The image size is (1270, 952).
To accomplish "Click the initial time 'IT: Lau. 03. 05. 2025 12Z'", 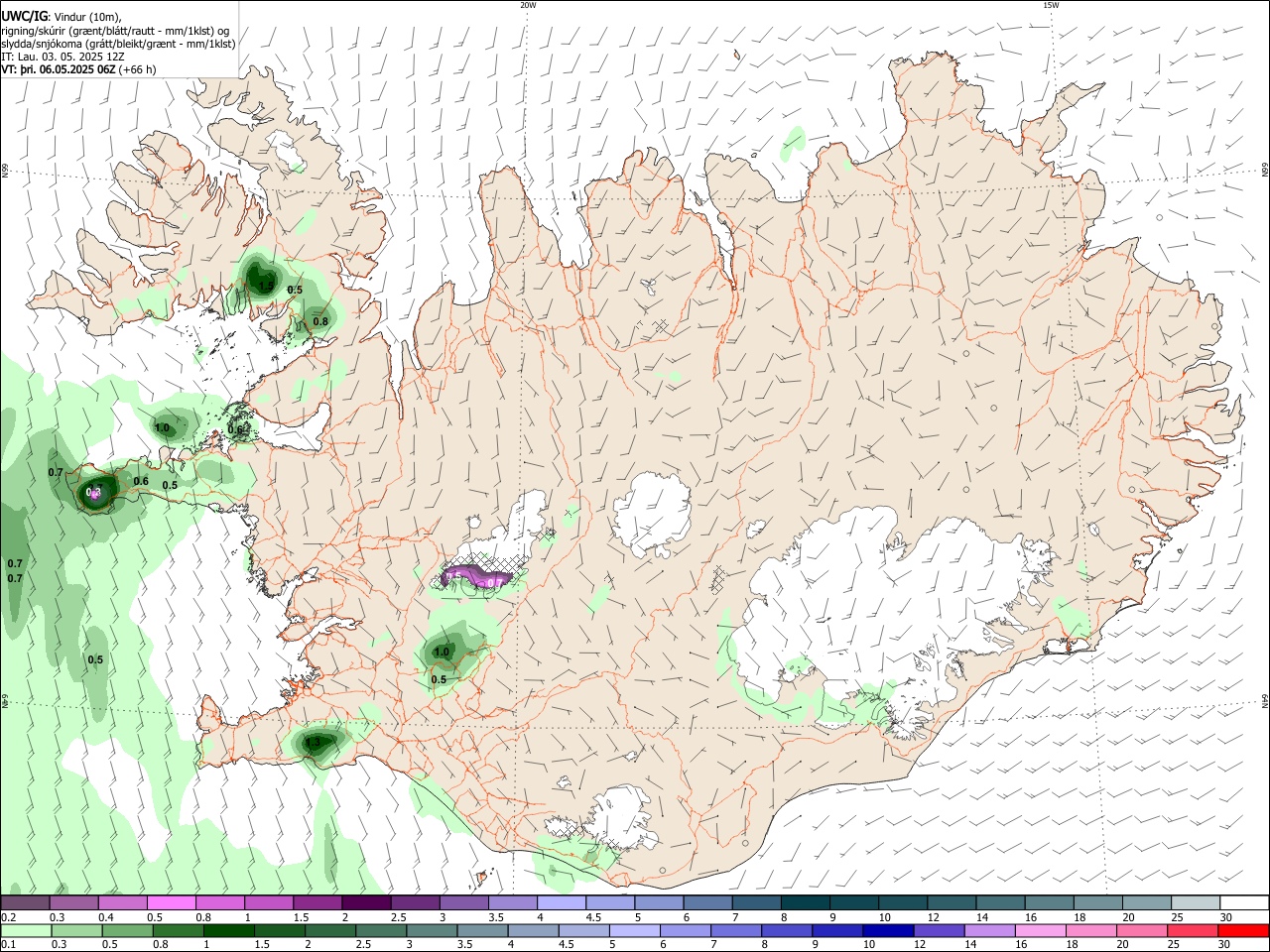I will (63, 57).
